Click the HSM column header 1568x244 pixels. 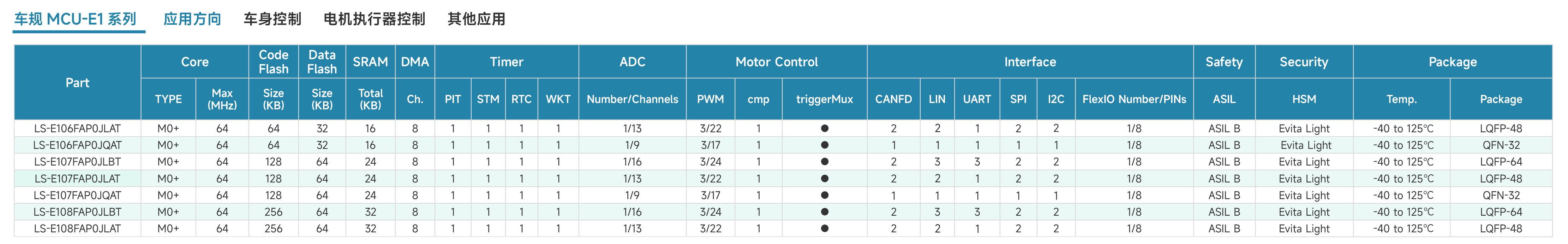click(x=1304, y=99)
